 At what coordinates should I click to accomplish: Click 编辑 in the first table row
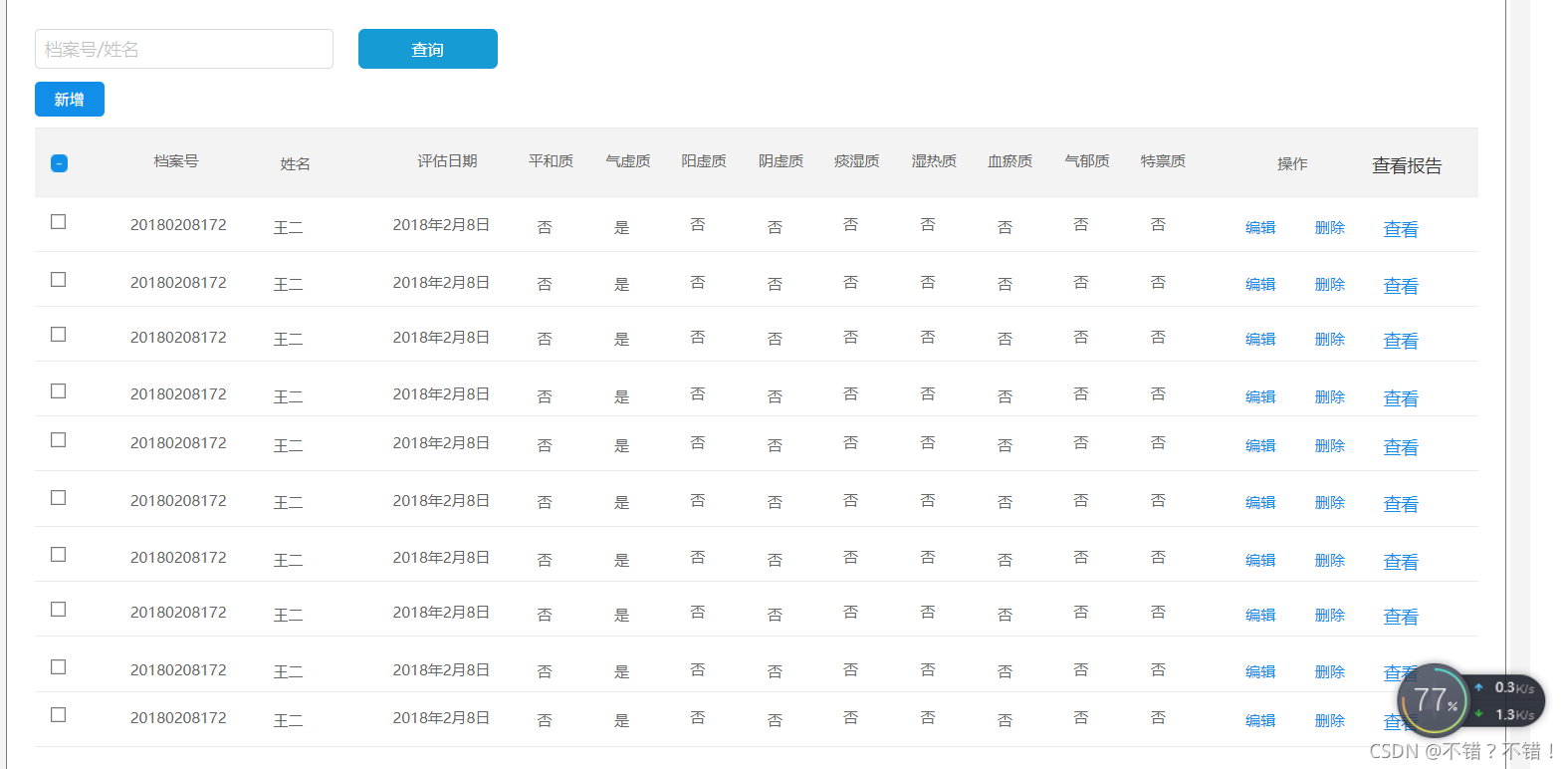(x=1260, y=227)
